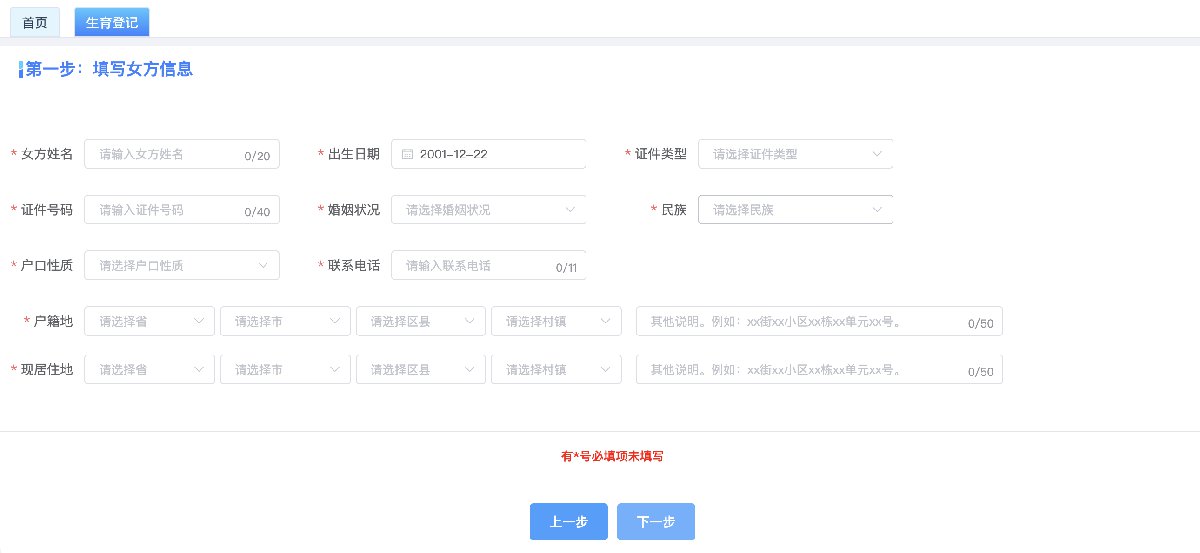1200x553 pixels.
Task: Open 现居住地 village 请选择村镇 dropdown
Action: [556, 370]
